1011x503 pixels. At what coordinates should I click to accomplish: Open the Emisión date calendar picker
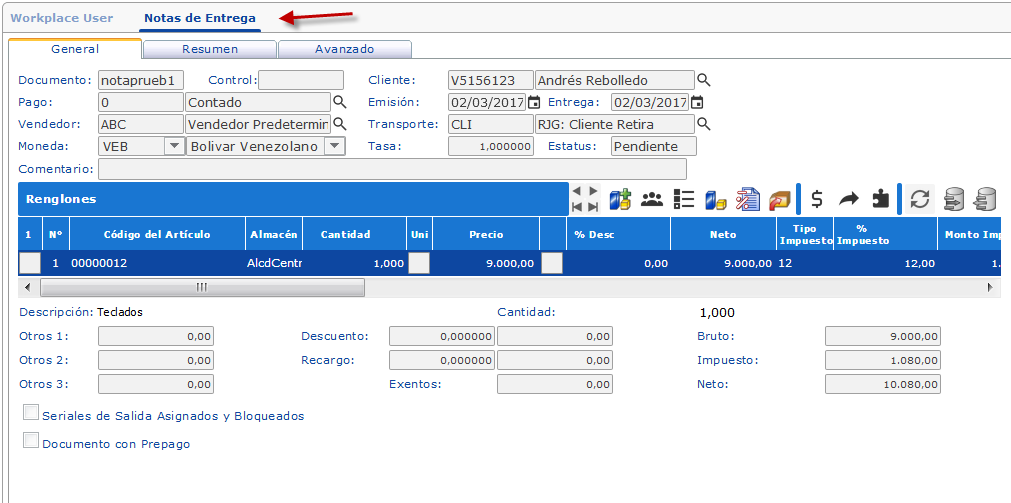tap(534, 102)
